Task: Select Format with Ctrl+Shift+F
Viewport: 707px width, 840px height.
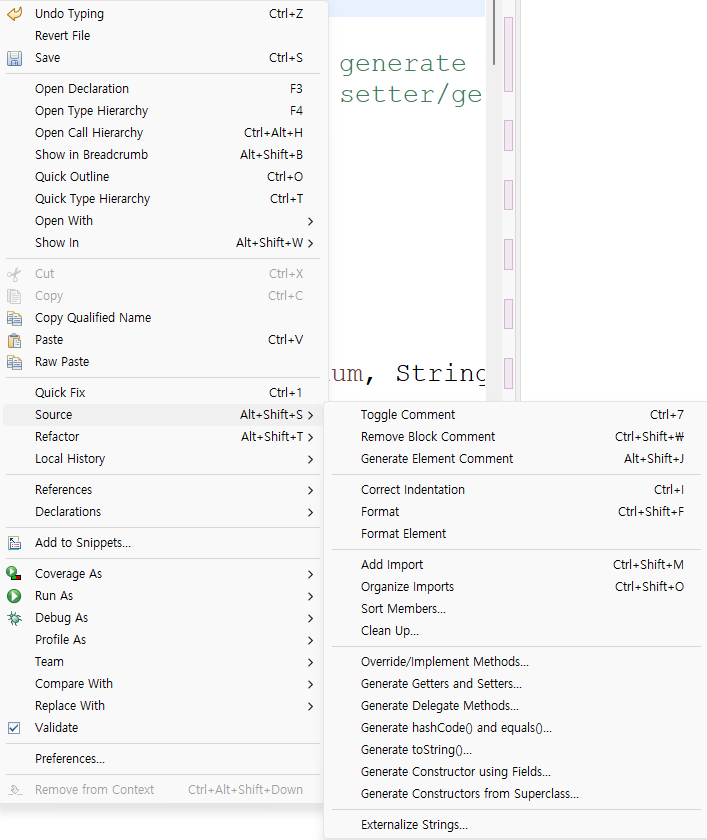Action: [x=516, y=512]
